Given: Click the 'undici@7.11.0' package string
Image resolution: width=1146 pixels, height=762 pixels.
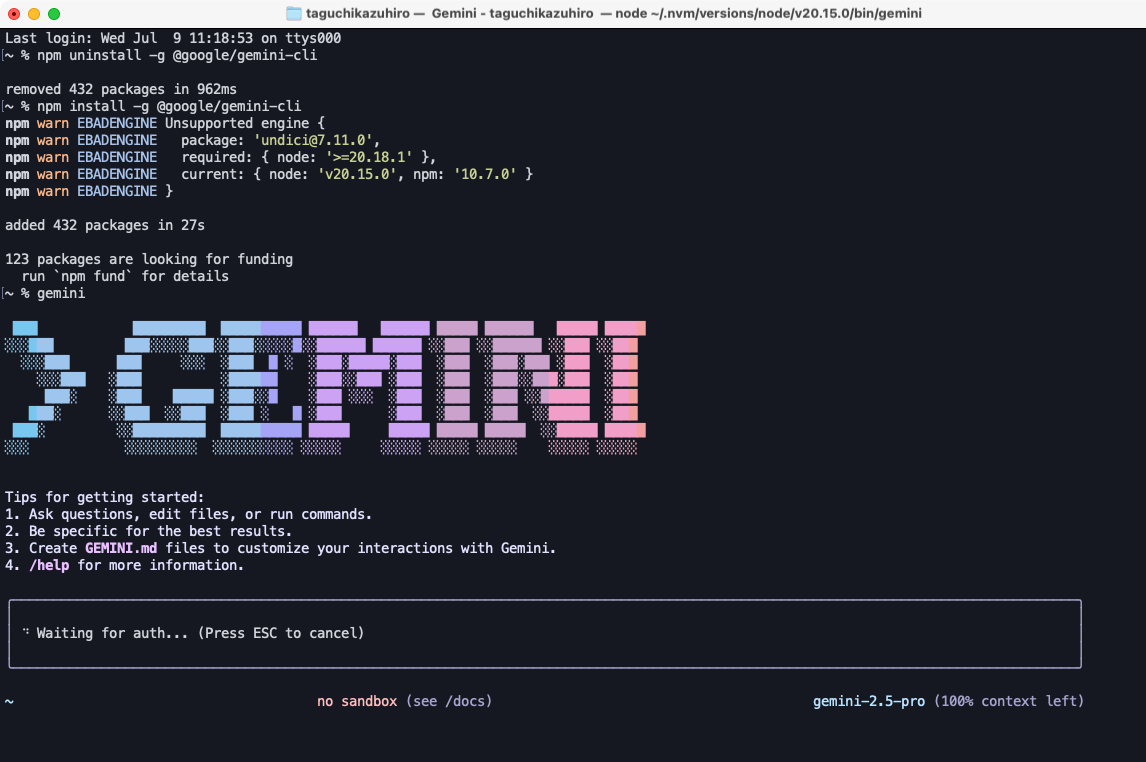Looking at the screenshot, I should coord(314,140).
